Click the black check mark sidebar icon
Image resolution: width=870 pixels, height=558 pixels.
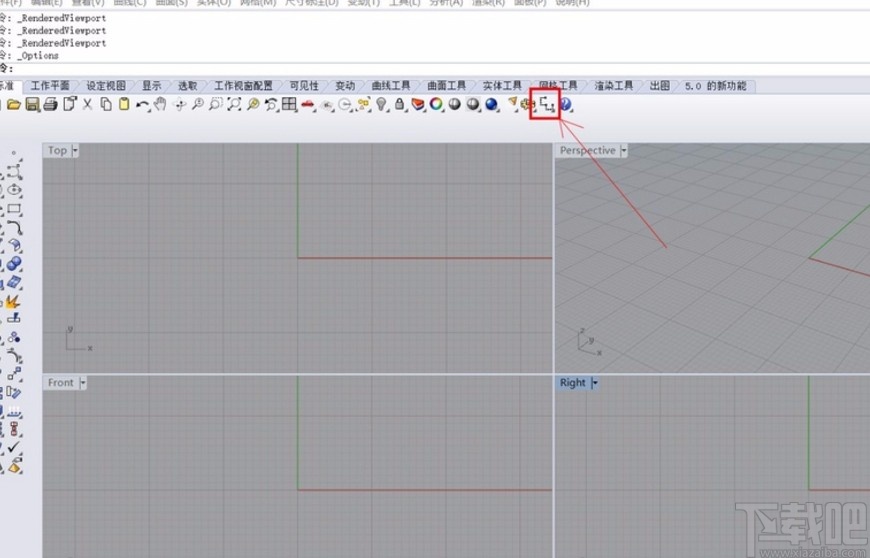click(x=14, y=447)
